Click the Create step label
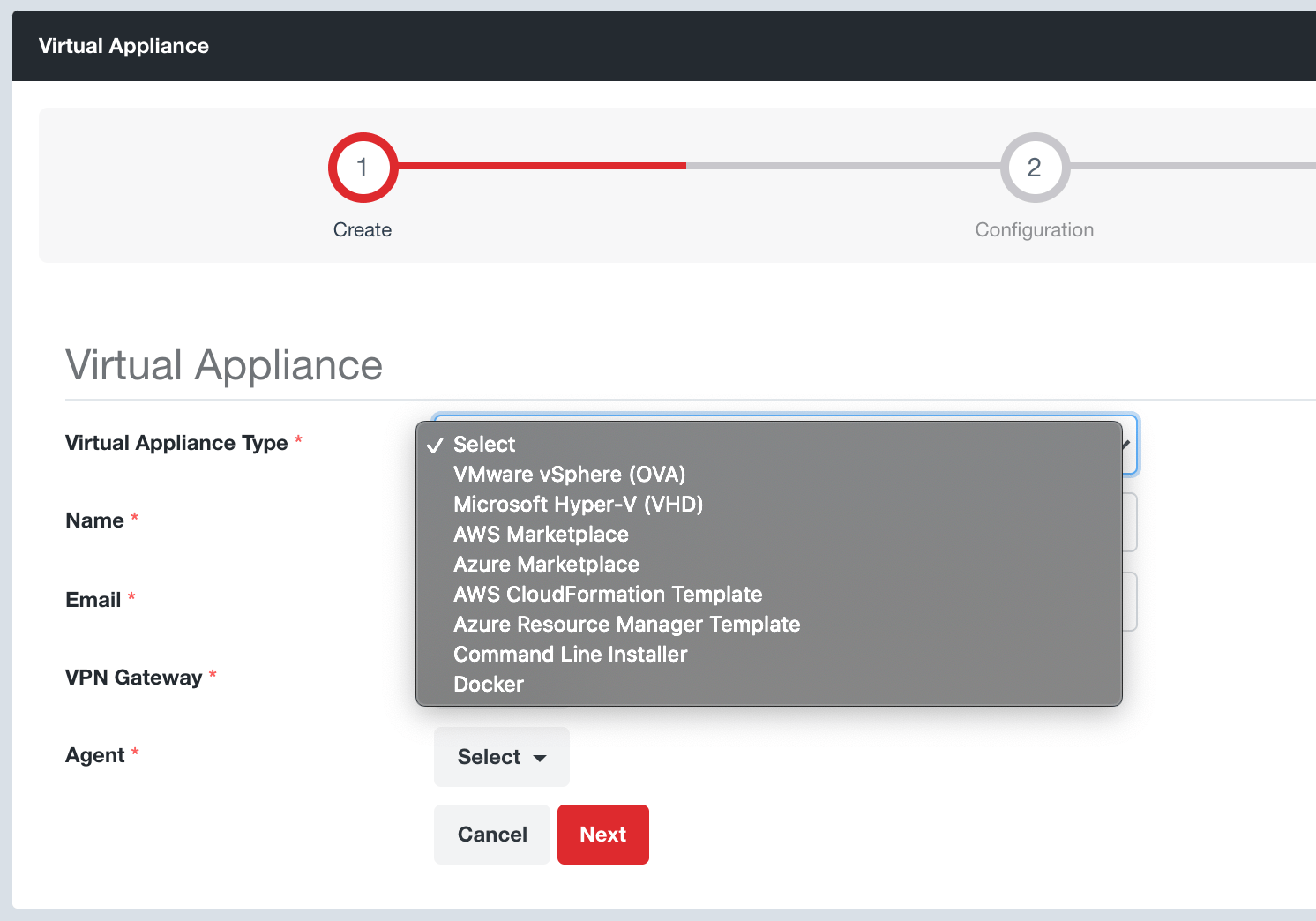Image resolution: width=1316 pixels, height=921 pixels. 363,230
